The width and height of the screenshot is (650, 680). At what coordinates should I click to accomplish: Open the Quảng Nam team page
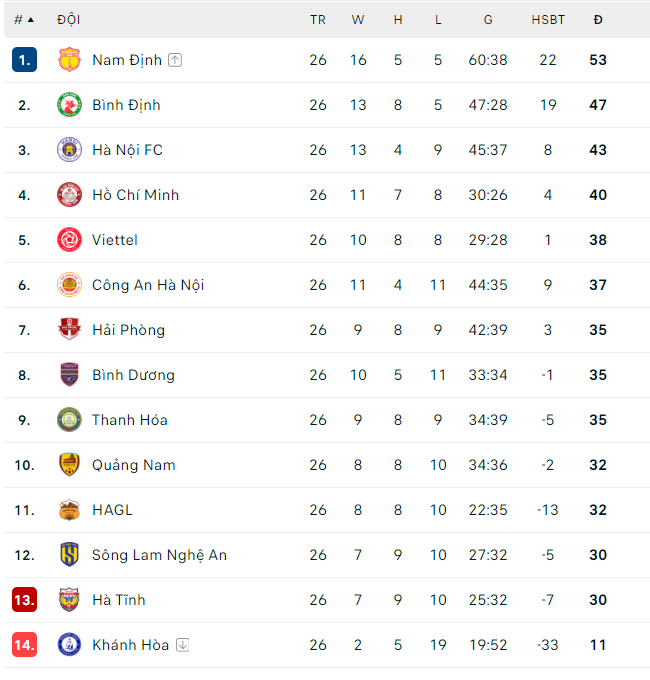click(133, 465)
